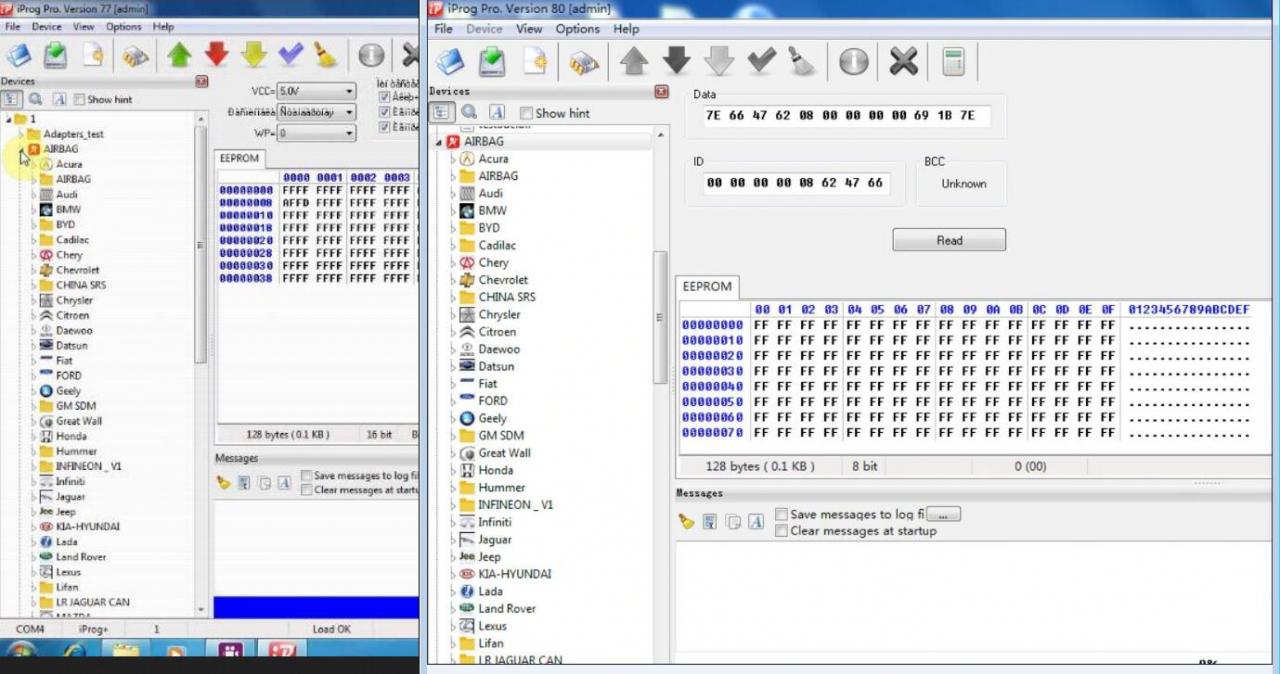Close the Devices panel in Version 80
The height and width of the screenshot is (674, 1280).
coord(661,92)
